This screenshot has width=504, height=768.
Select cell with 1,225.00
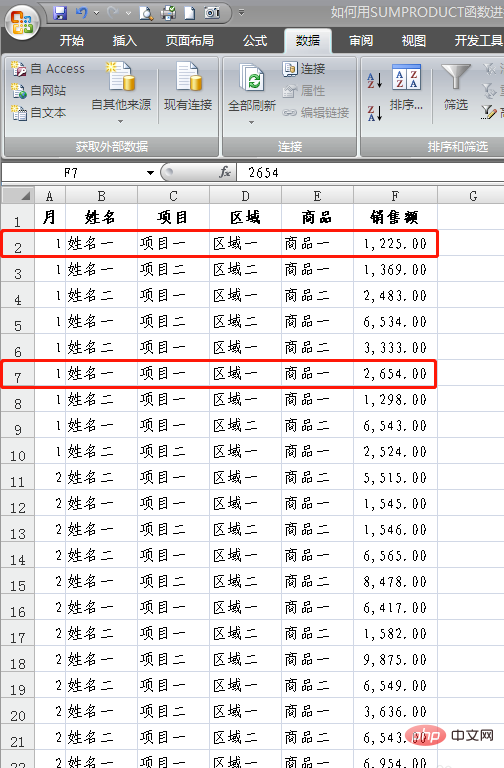pos(395,243)
